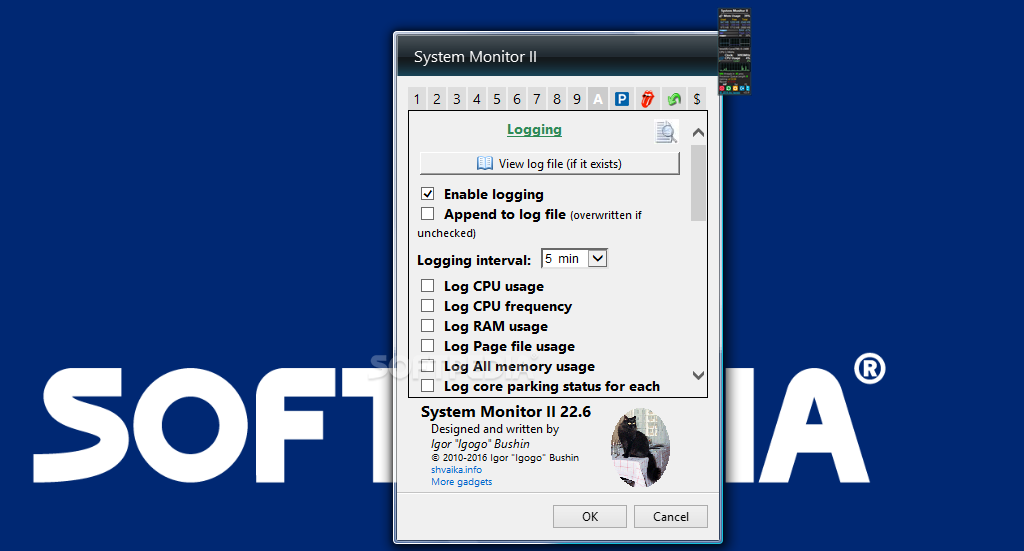Screen dimensions: 1024x551
Task: Check Log CPU frequency
Action: click(428, 306)
